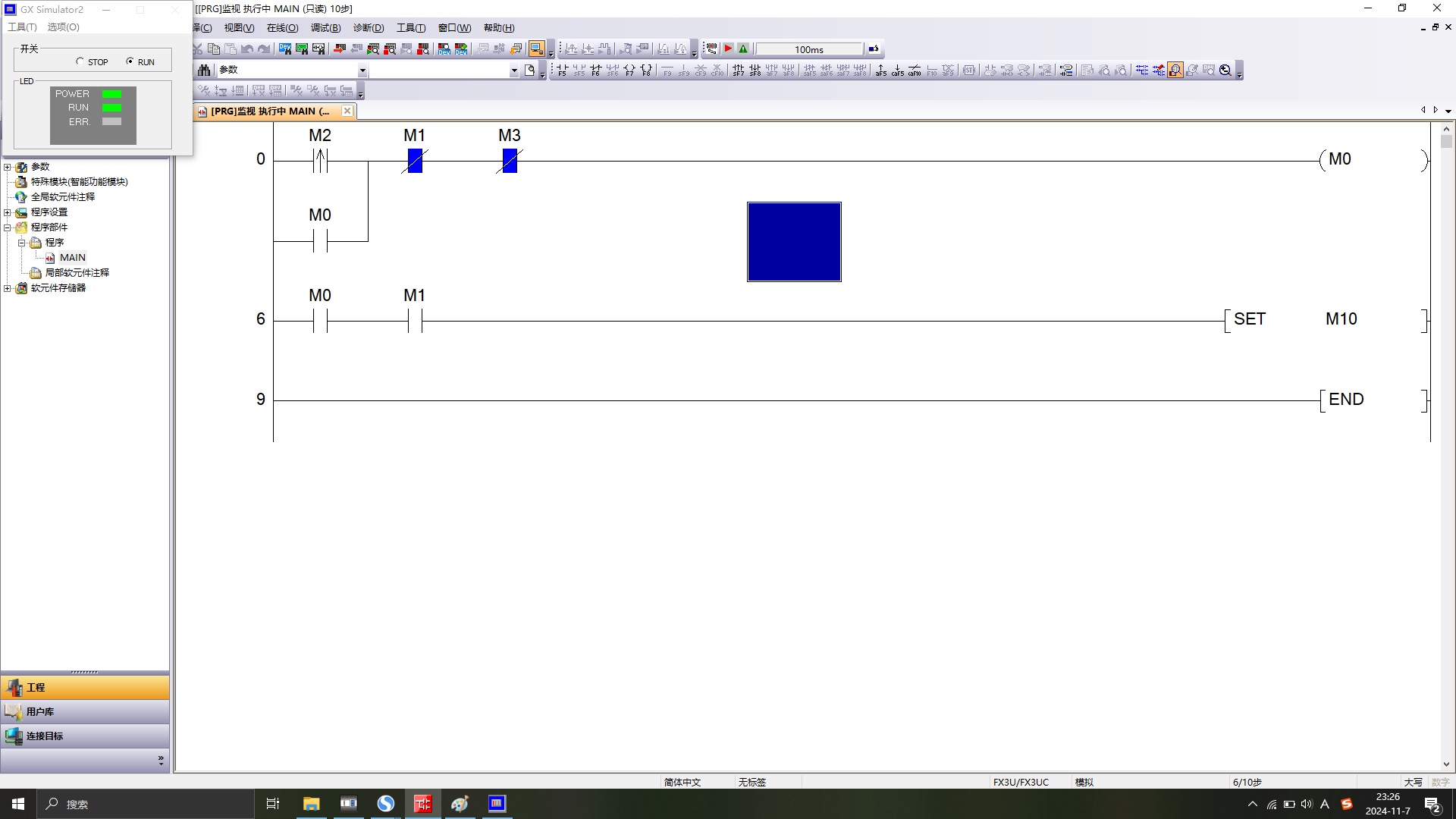Open the 诊断(D) menu
This screenshot has height=819, width=1456.
click(369, 28)
